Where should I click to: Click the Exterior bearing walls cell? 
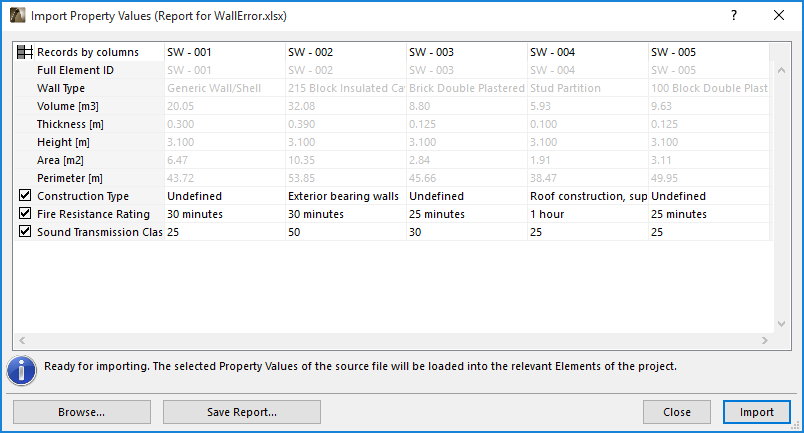(x=343, y=196)
